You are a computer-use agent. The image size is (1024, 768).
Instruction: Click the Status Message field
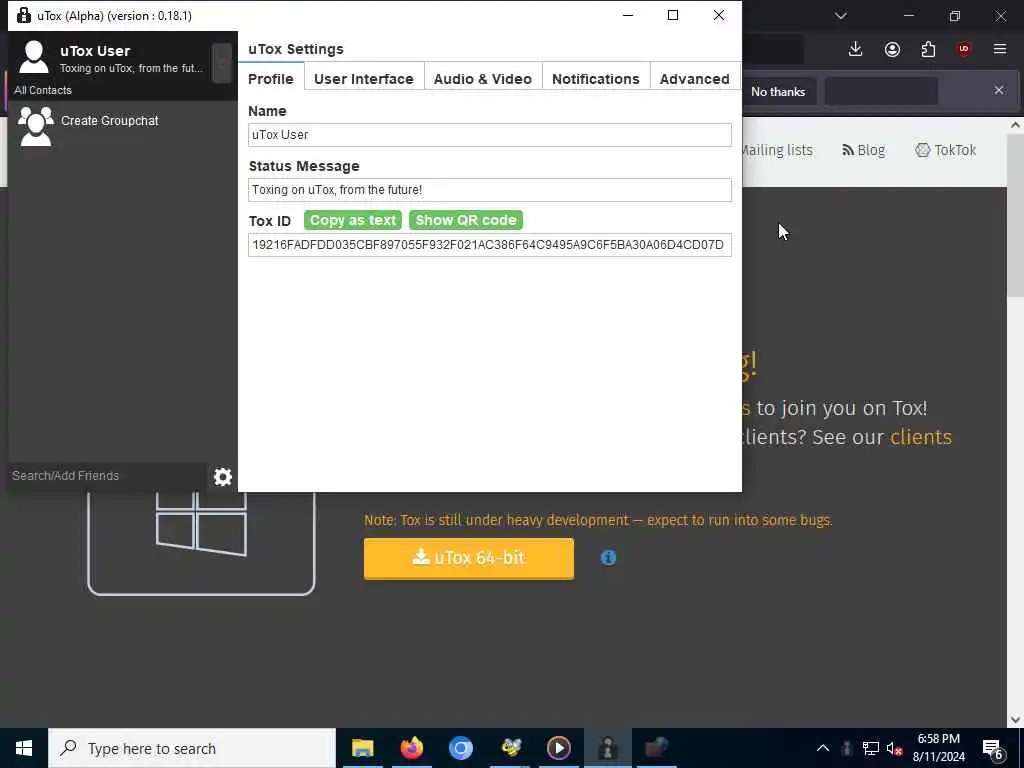pos(490,189)
